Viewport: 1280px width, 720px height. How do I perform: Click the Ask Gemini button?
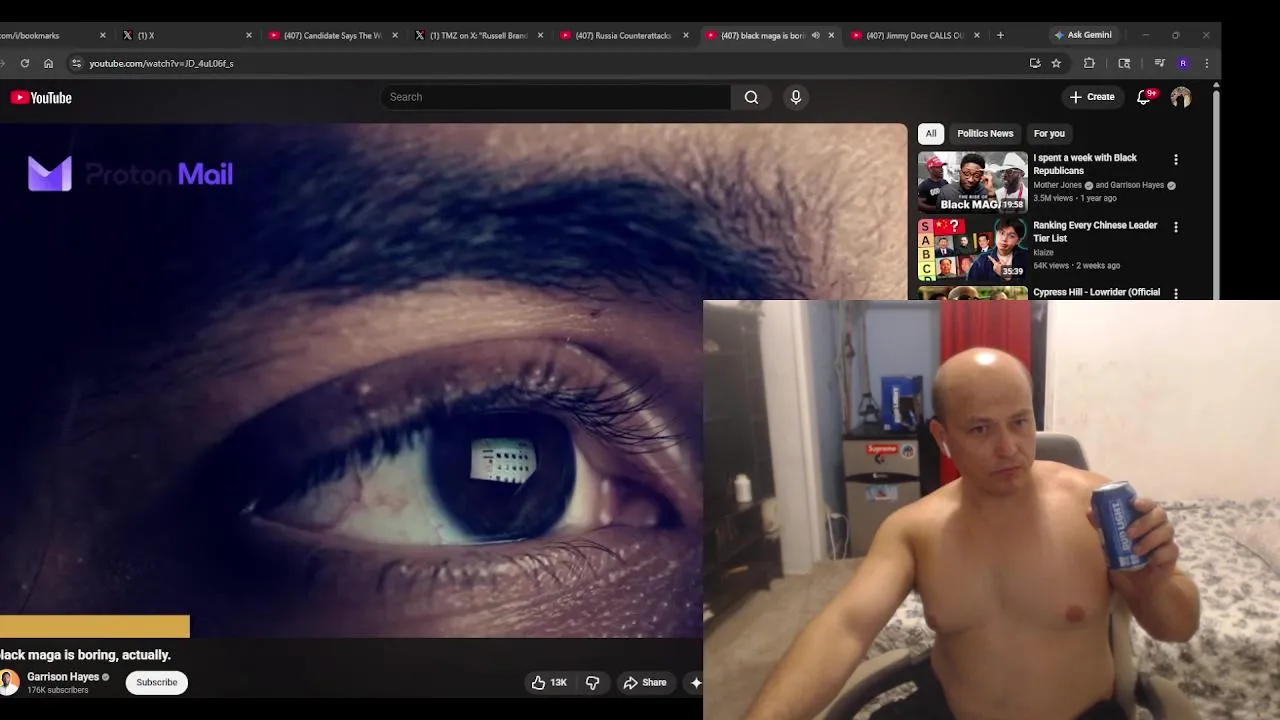[x=1083, y=35]
